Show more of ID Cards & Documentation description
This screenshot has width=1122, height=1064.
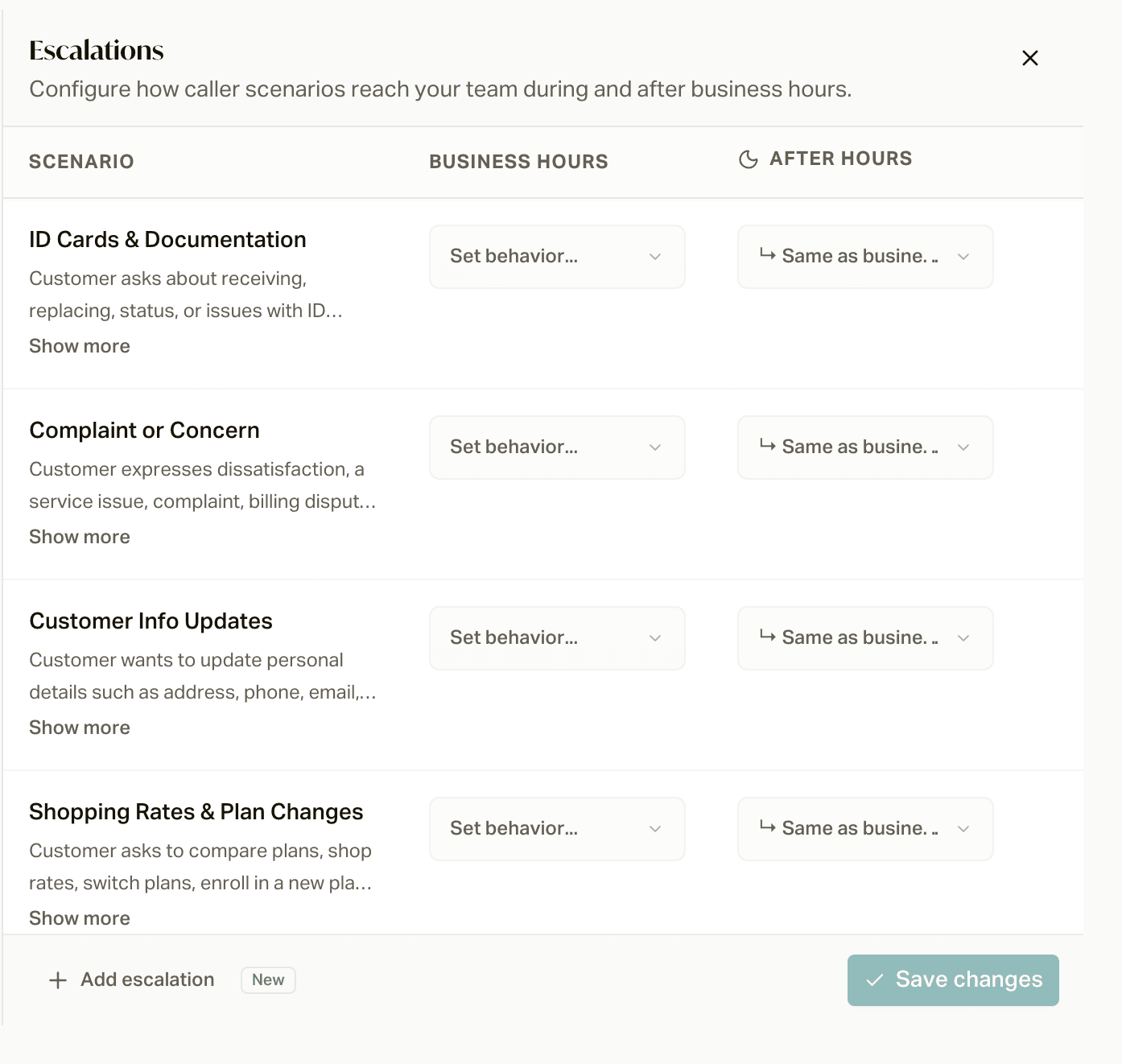pyautogui.click(x=80, y=346)
